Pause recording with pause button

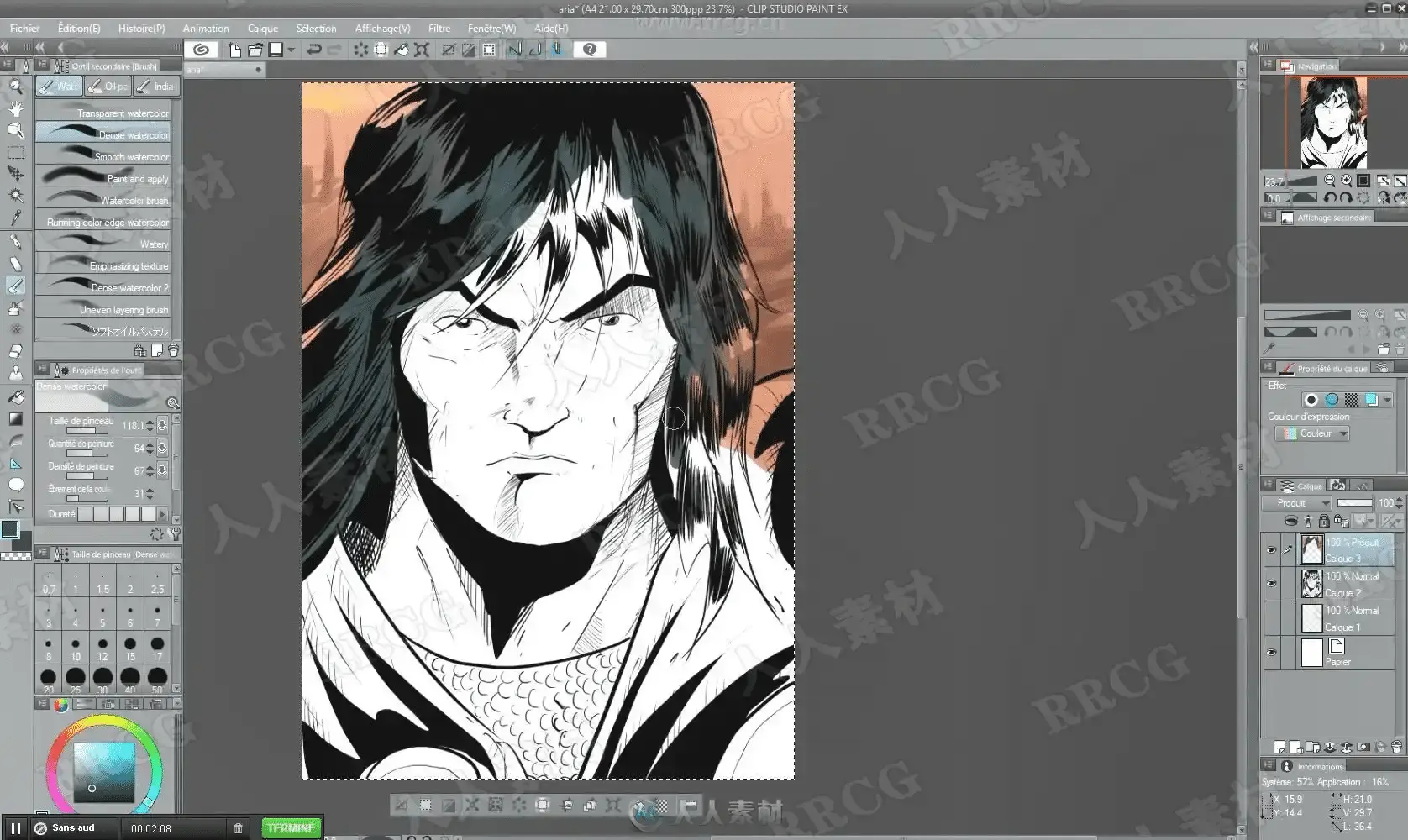coord(15,828)
